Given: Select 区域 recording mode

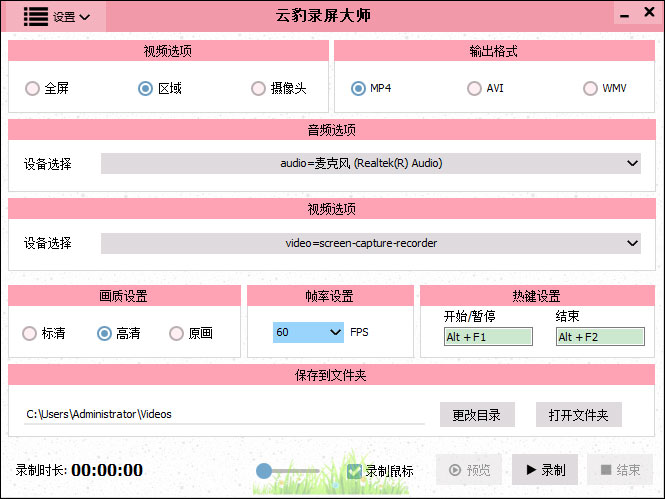Looking at the screenshot, I should coord(160,88).
